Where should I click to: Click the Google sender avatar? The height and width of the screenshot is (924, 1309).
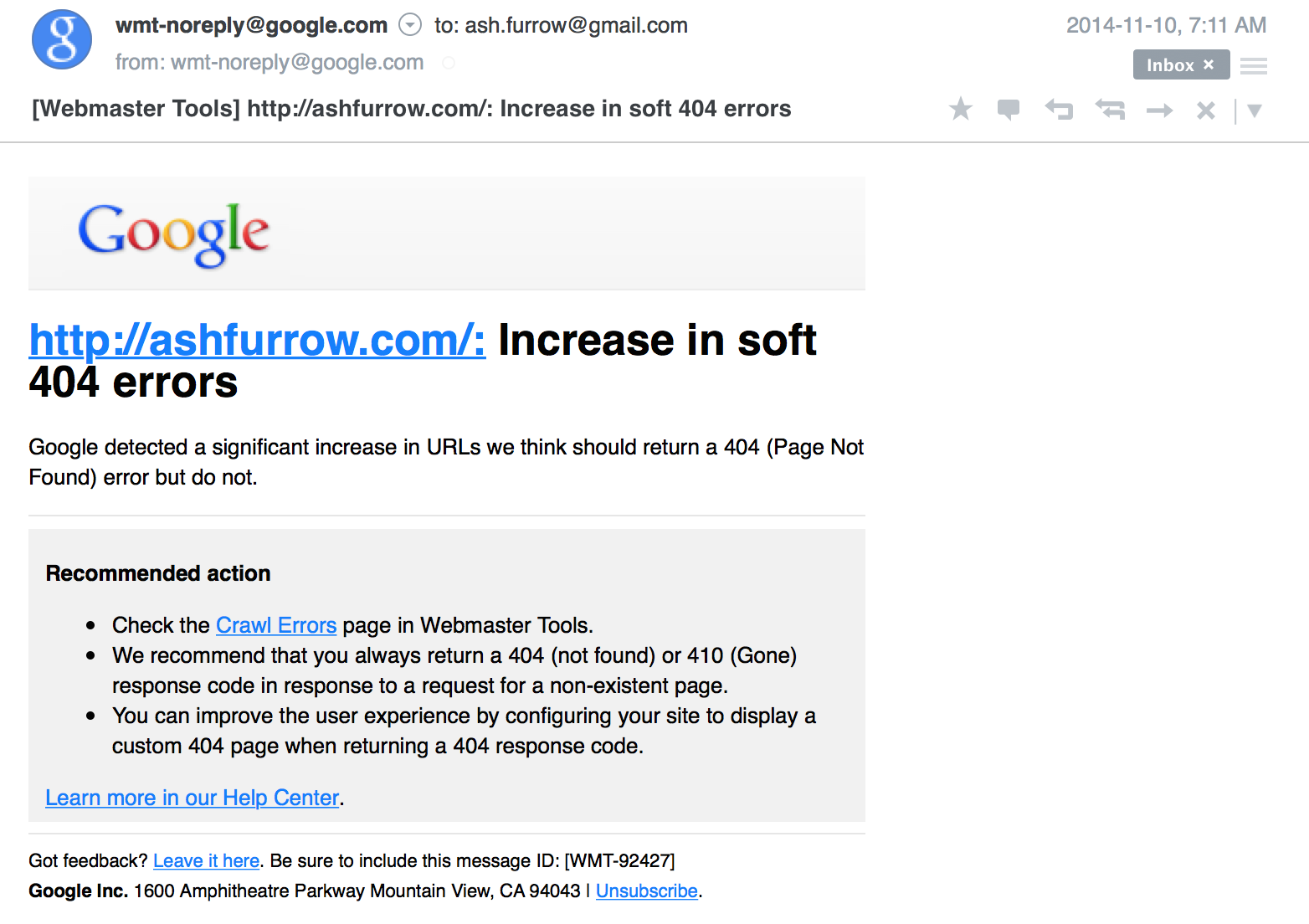[x=61, y=38]
